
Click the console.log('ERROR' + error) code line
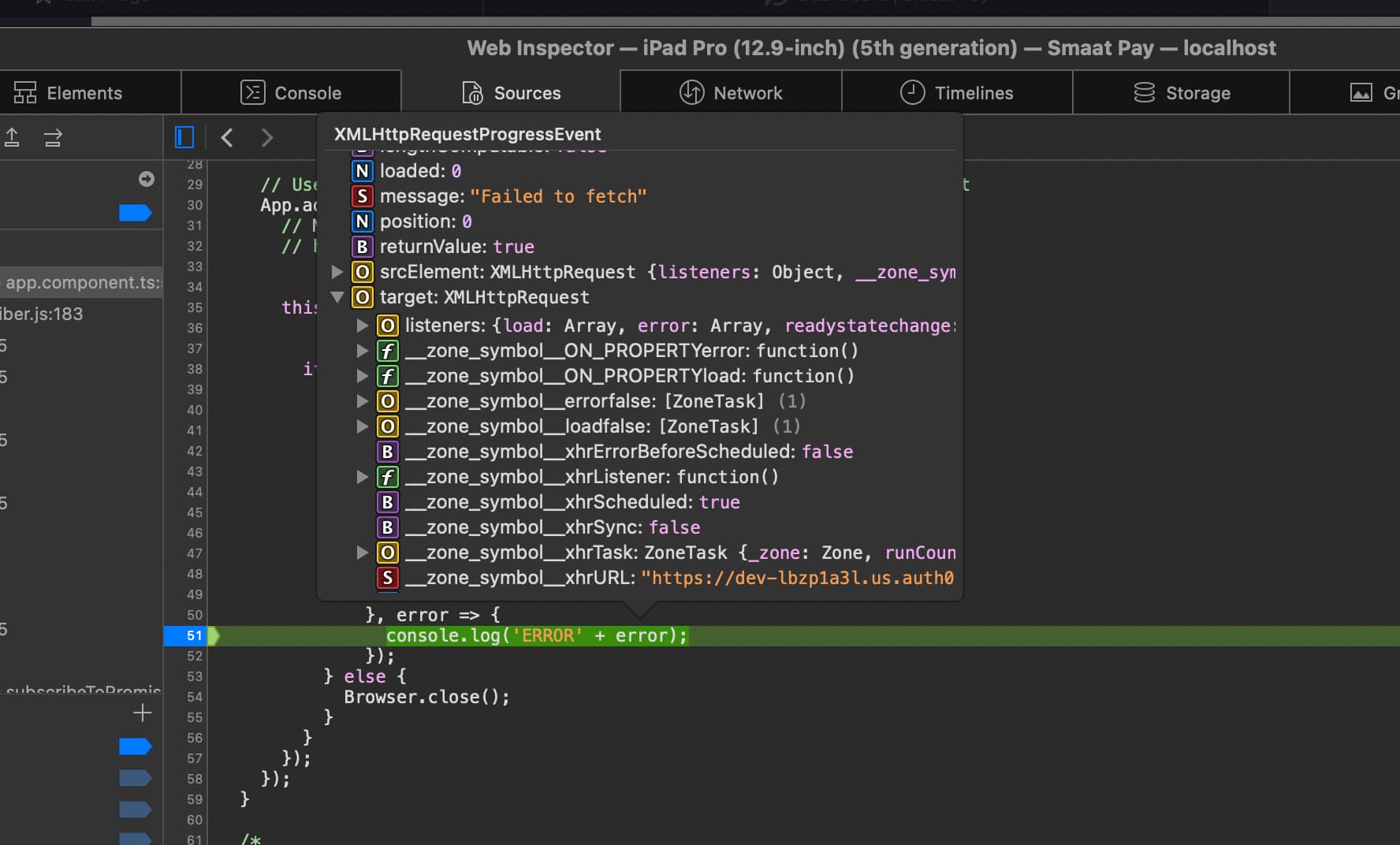click(537, 635)
